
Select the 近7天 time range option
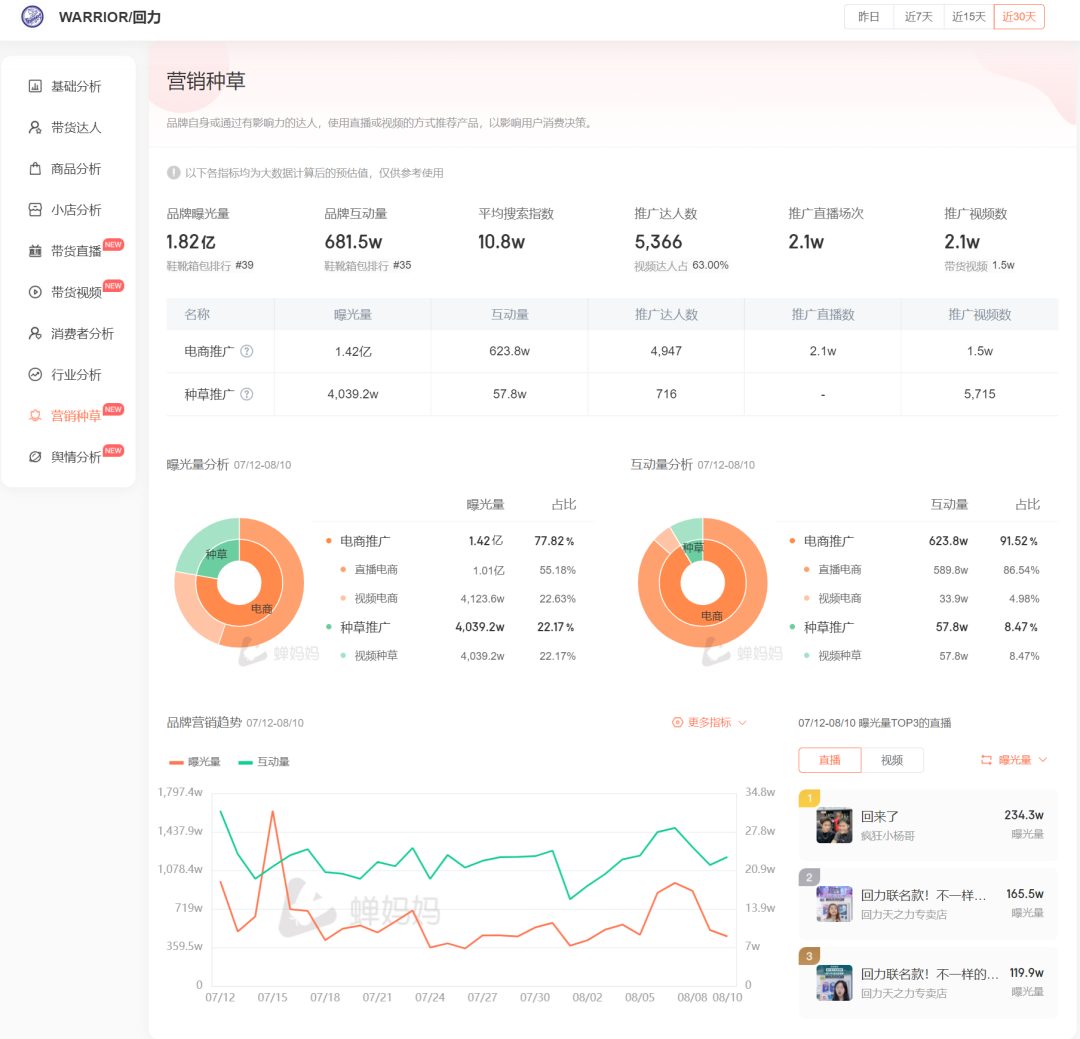(918, 17)
